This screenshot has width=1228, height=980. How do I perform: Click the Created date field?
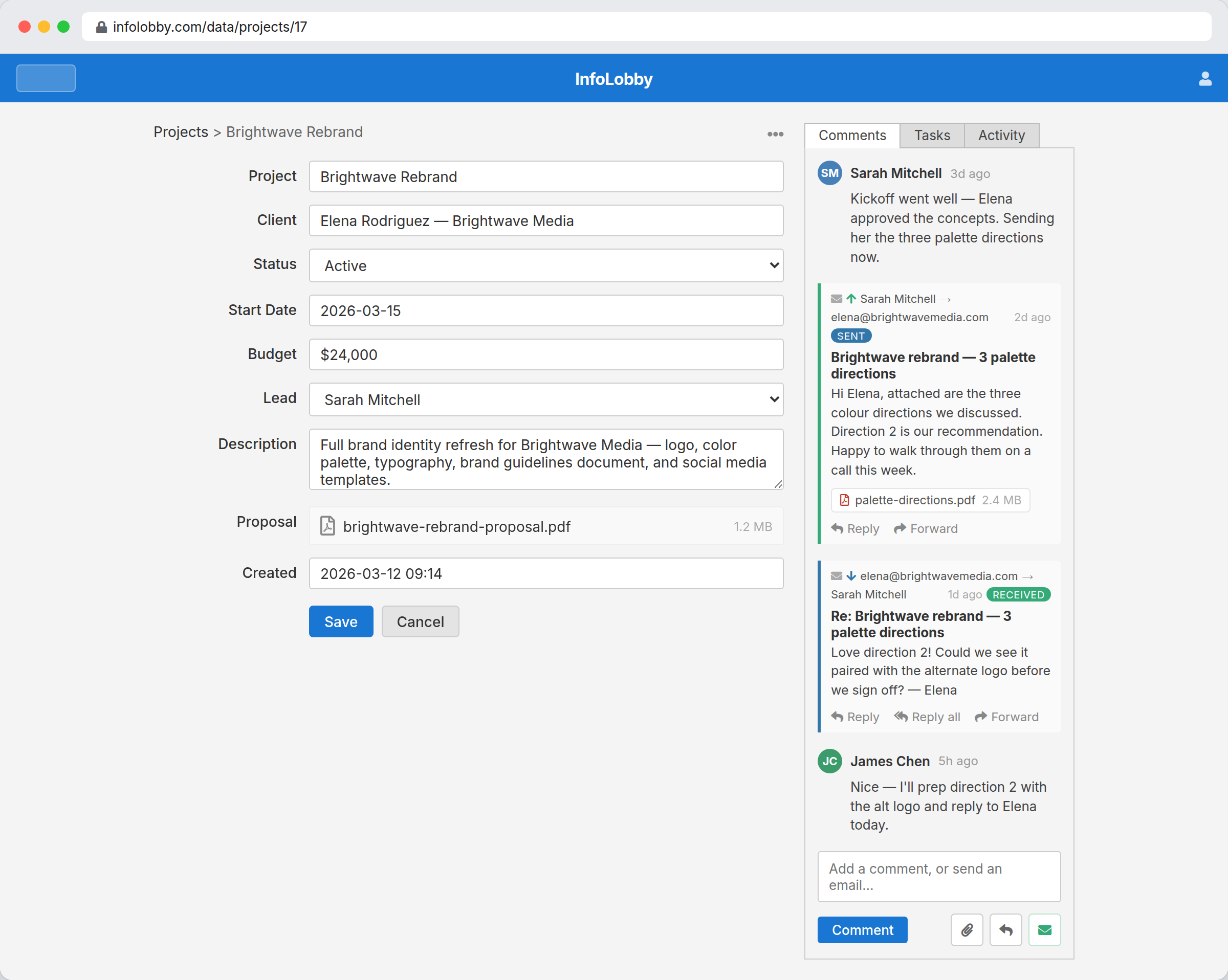click(545, 573)
